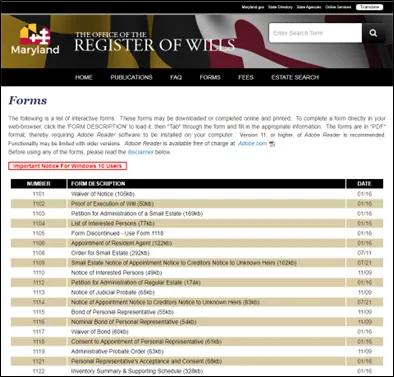The image size is (394, 377).
Task: Open the FORMS navigation item
Action: point(210,77)
